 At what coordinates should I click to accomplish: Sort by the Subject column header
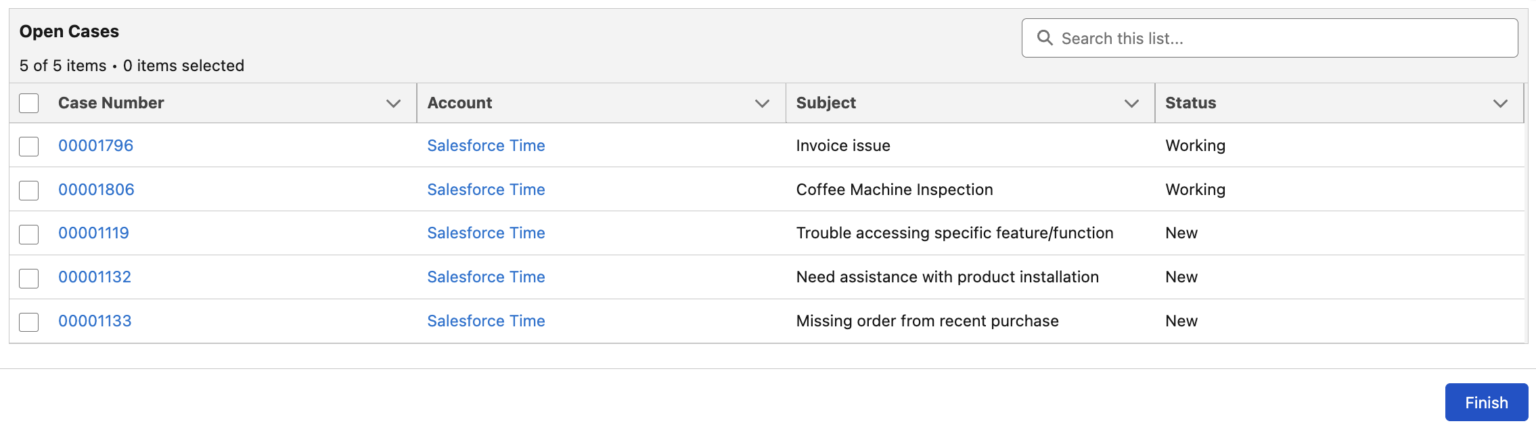click(826, 103)
